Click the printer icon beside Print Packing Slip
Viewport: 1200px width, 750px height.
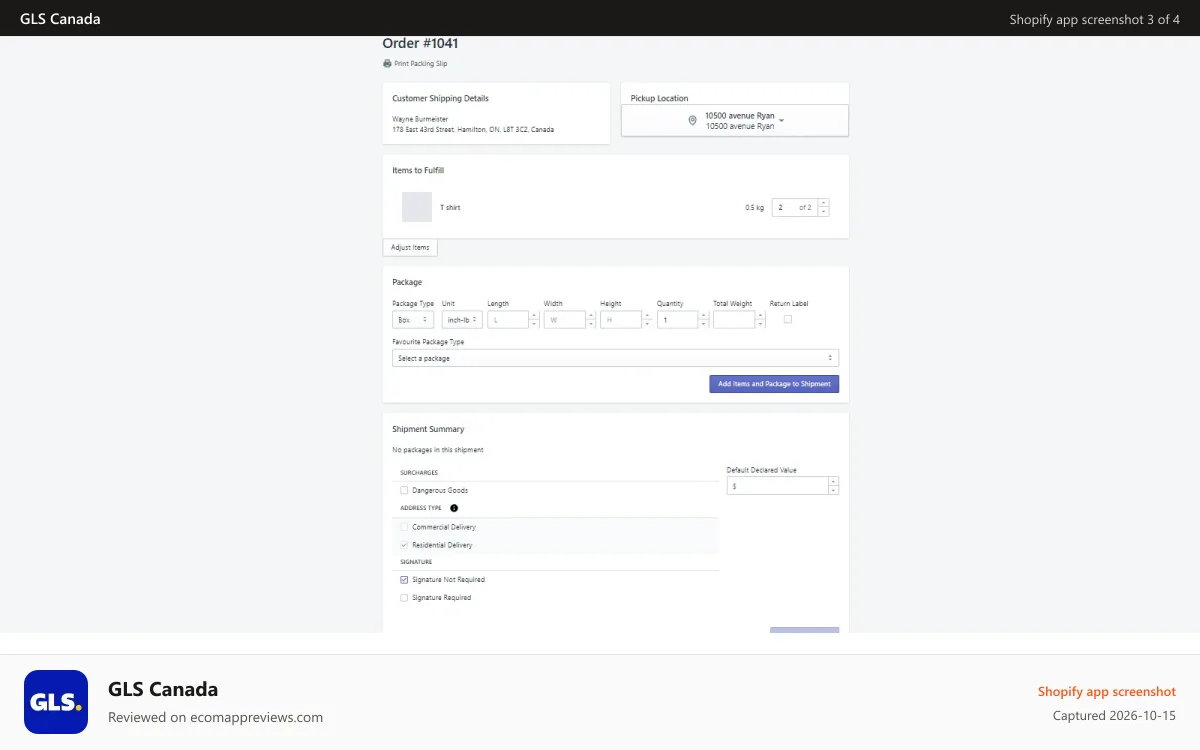pos(387,63)
